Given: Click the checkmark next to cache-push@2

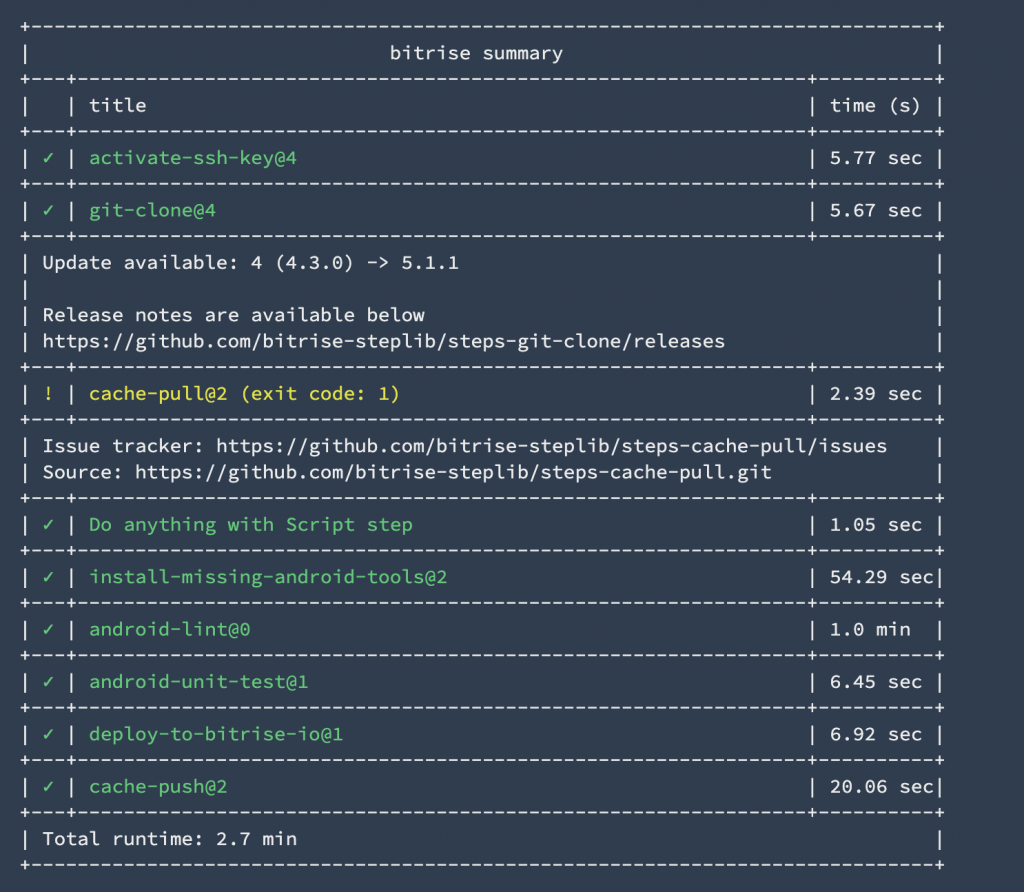Looking at the screenshot, I should [48, 787].
